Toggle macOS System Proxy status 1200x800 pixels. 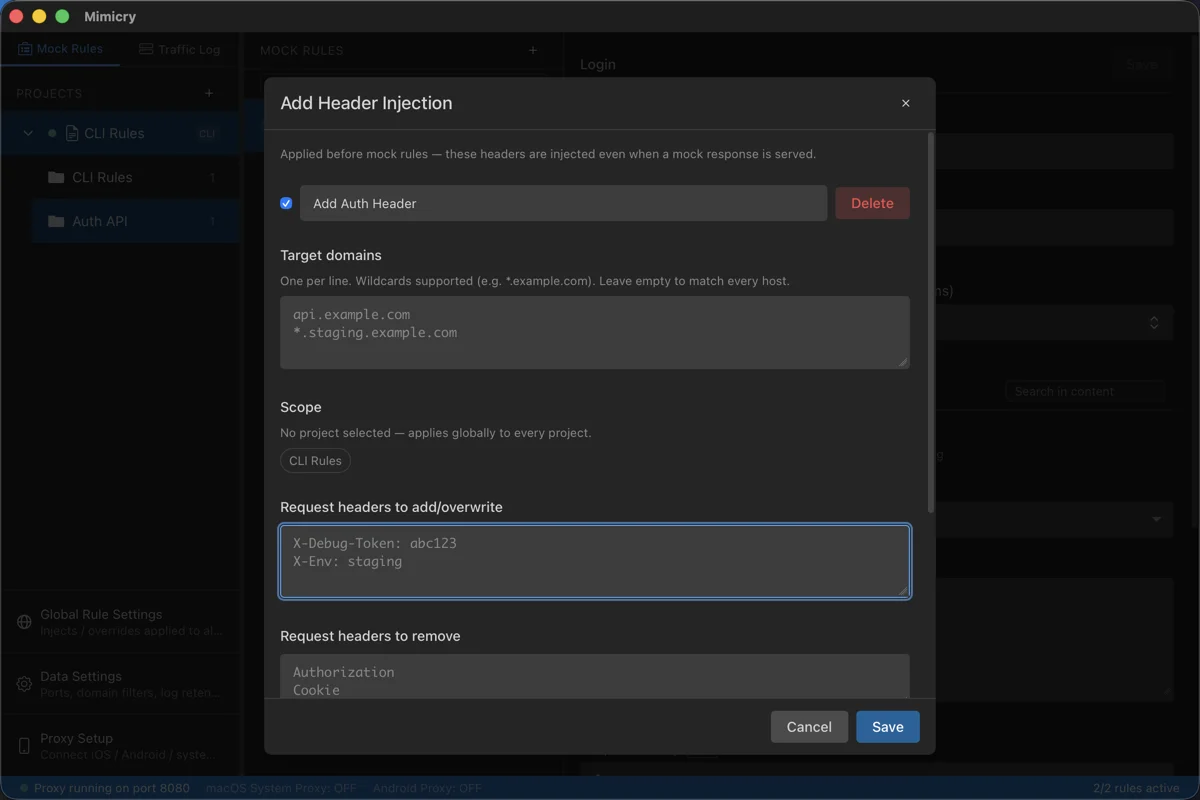point(281,788)
